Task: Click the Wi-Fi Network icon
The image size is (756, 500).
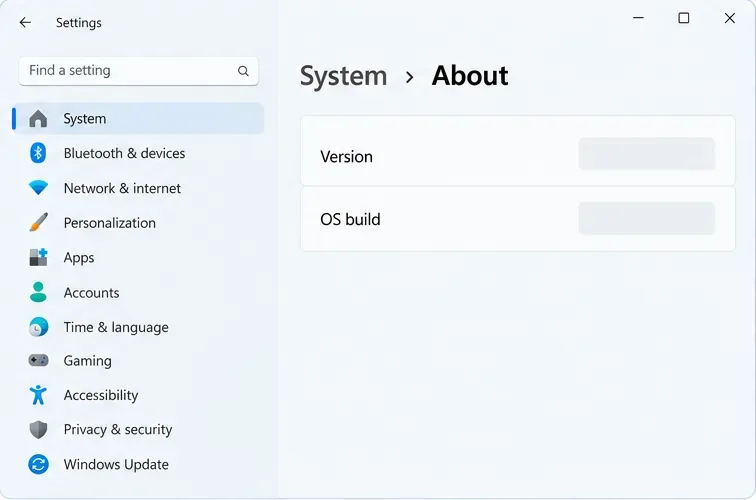Action: click(38, 188)
